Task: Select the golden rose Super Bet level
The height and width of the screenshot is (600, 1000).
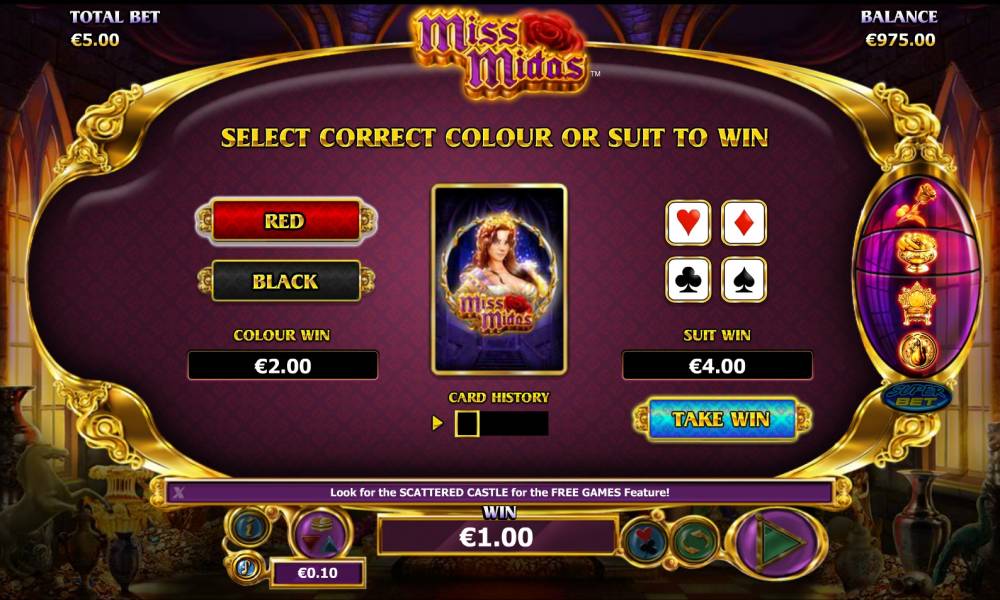Action: (x=915, y=203)
